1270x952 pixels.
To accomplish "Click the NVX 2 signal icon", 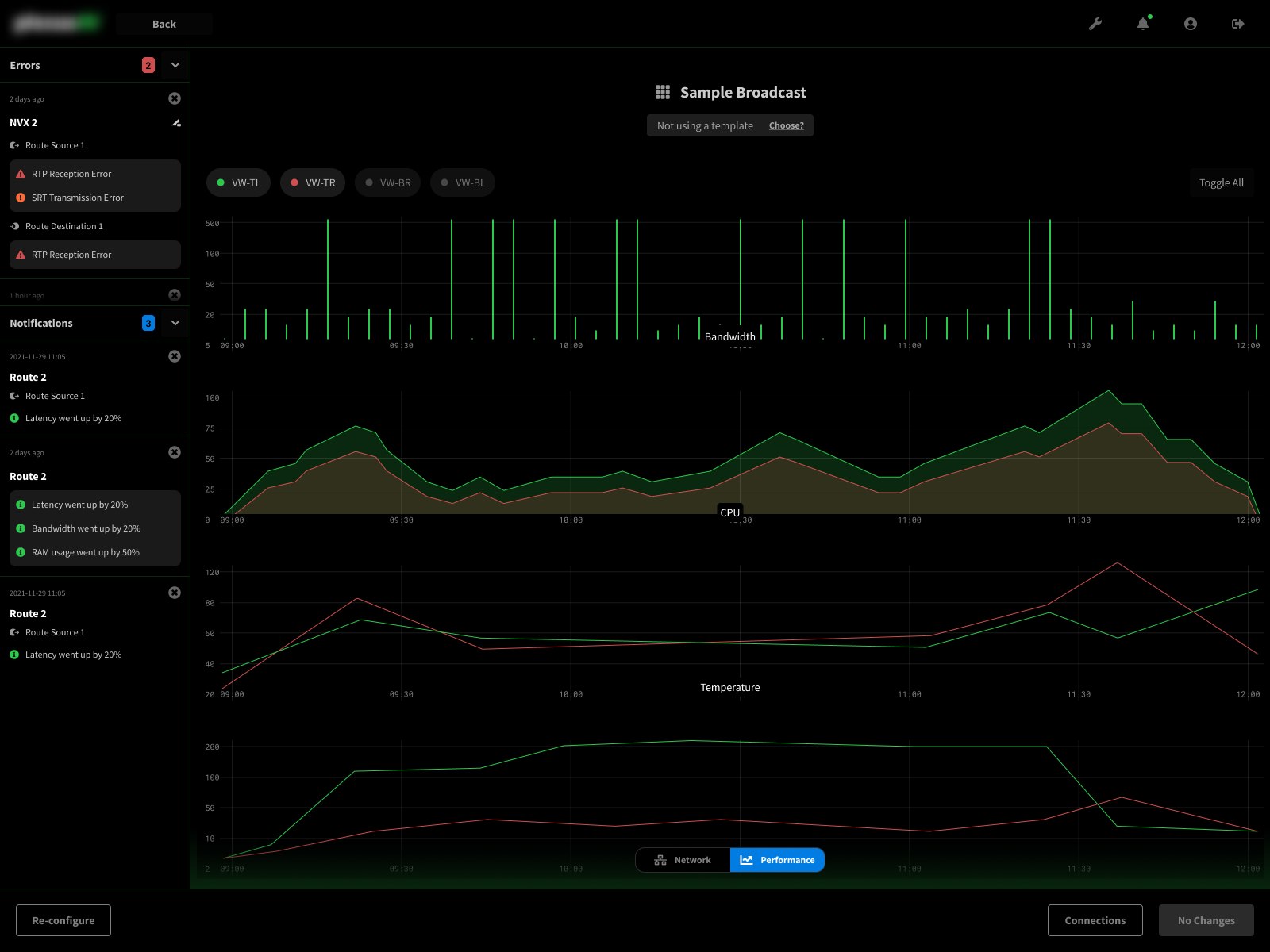I will tap(176, 123).
